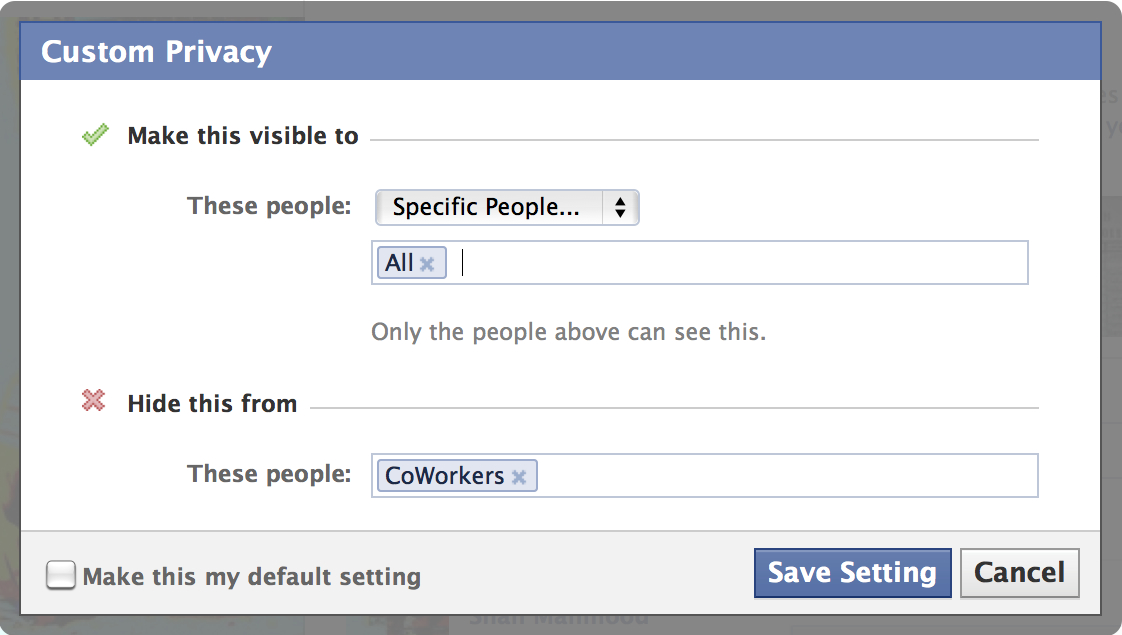Tick the default setting checkbox
1122x635 pixels.
click(61, 575)
